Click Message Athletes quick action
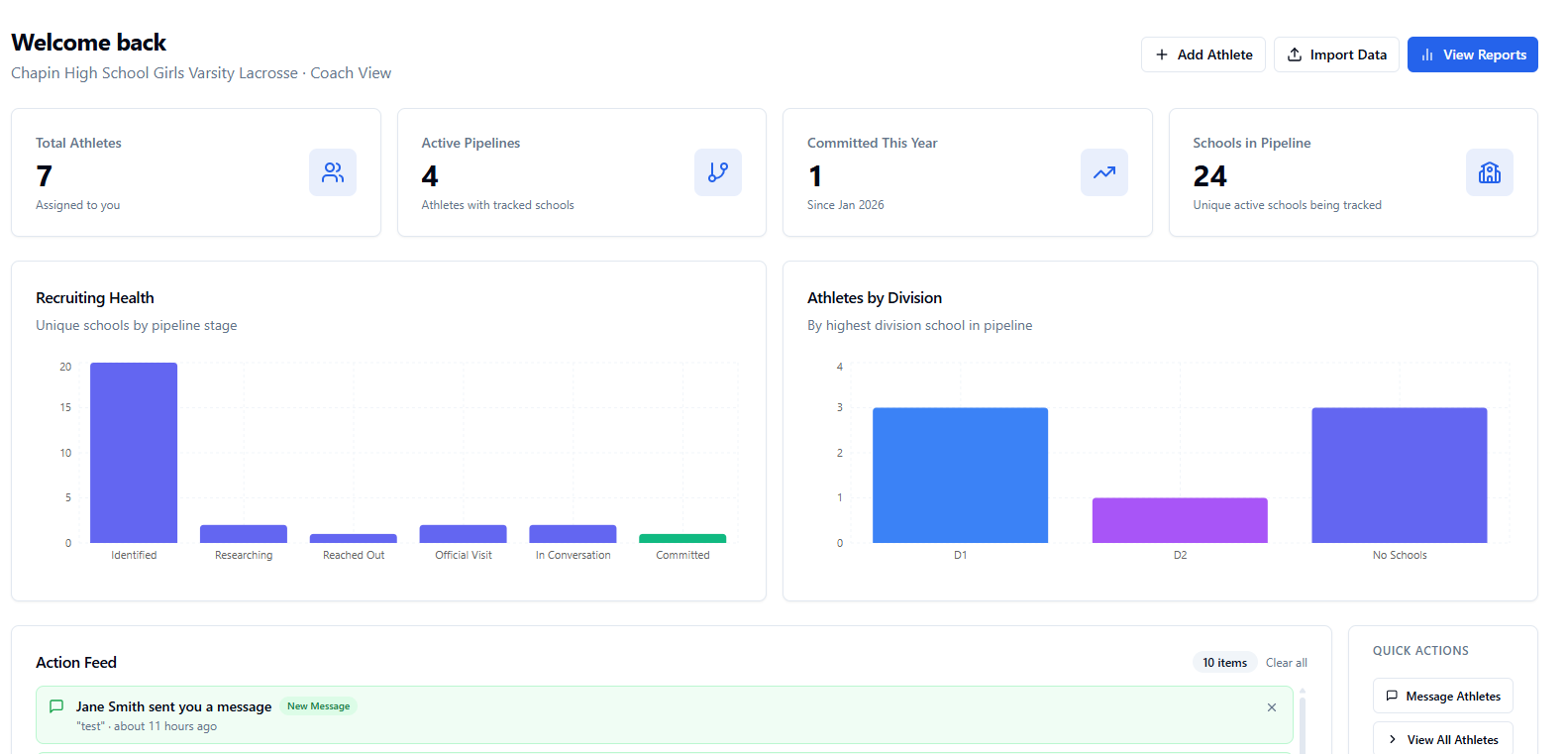This screenshot has height=754, width=1568. pos(1443,696)
